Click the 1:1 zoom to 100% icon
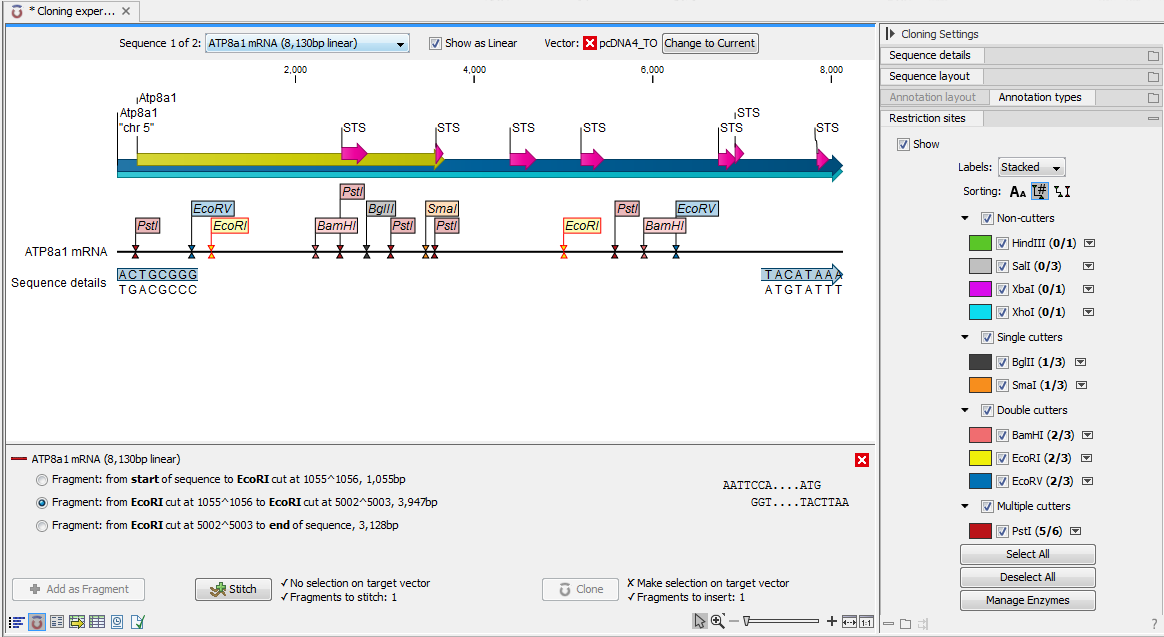 click(866, 621)
